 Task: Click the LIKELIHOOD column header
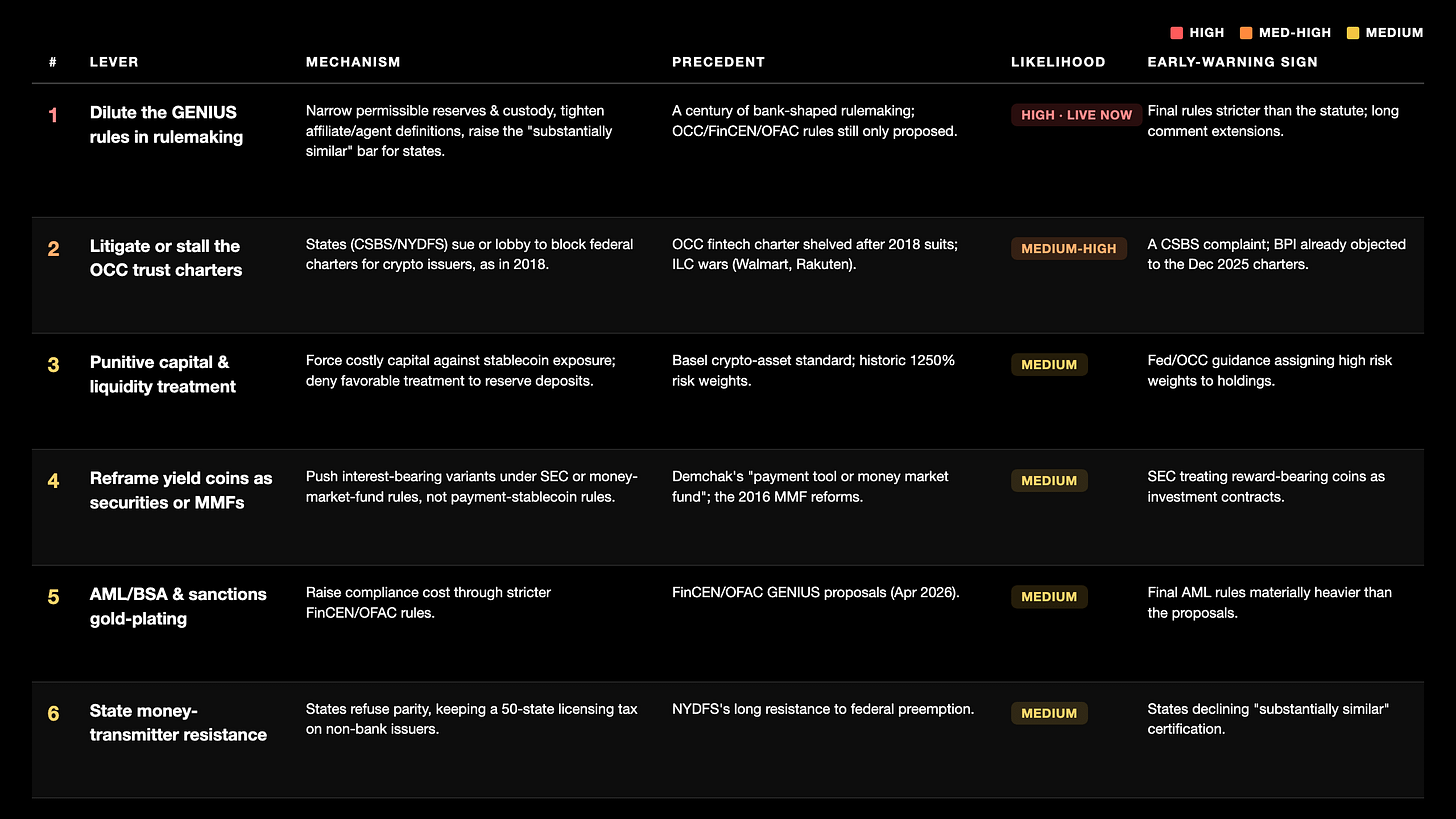pyautogui.click(x=1058, y=62)
